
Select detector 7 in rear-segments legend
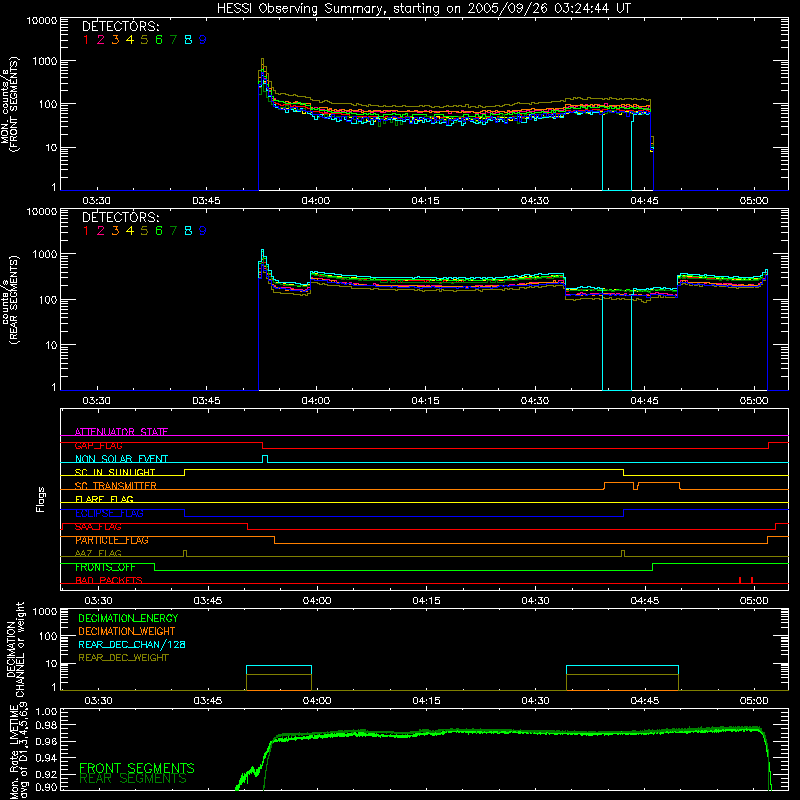[x=173, y=231]
